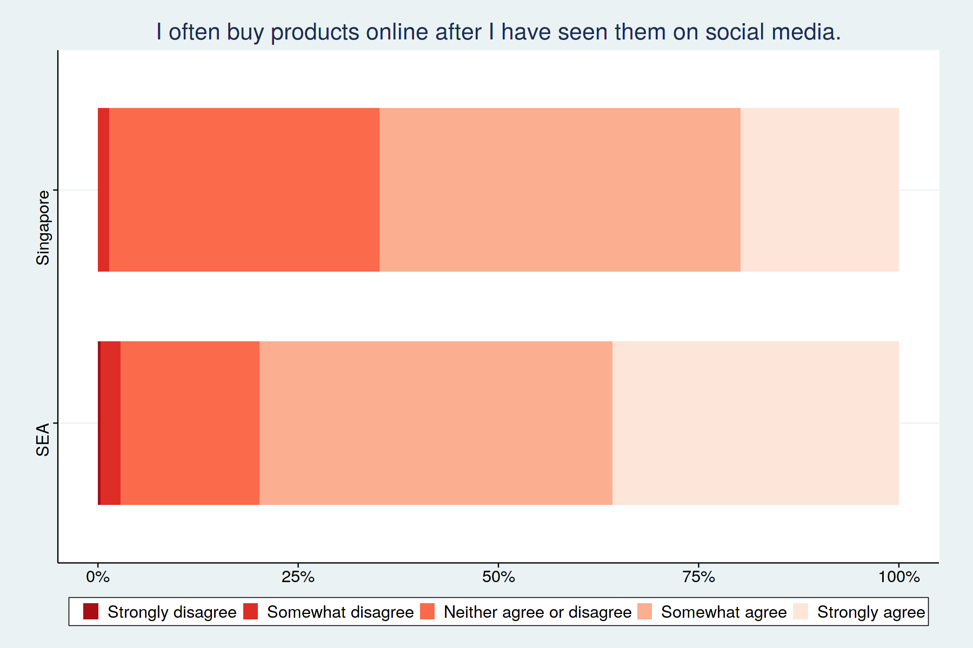
Task: Click SEA's Neither agree or disagree segment
Action: [x=190, y=423]
